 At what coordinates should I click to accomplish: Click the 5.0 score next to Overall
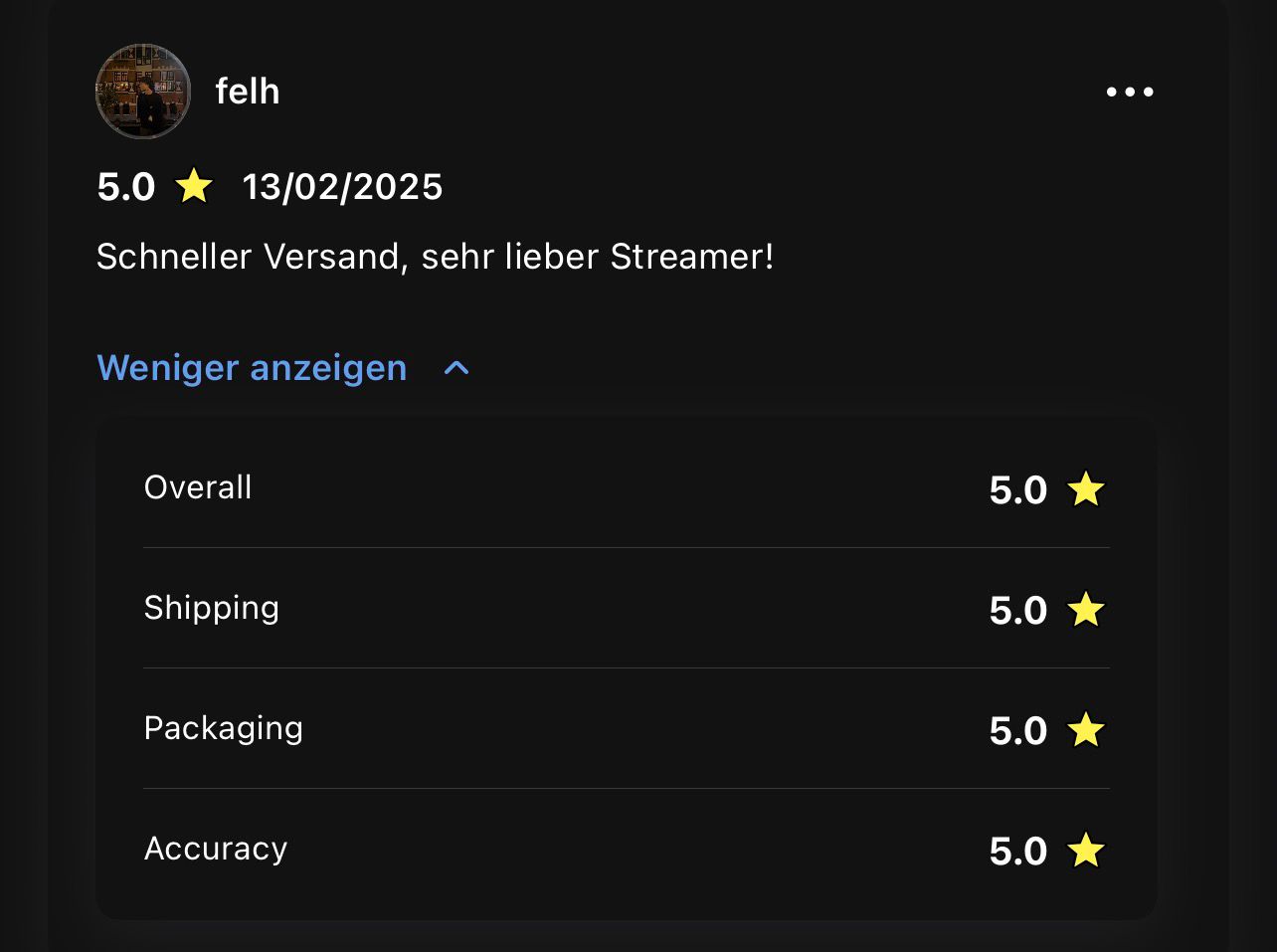pyautogui.click(x=1018, y=490)
